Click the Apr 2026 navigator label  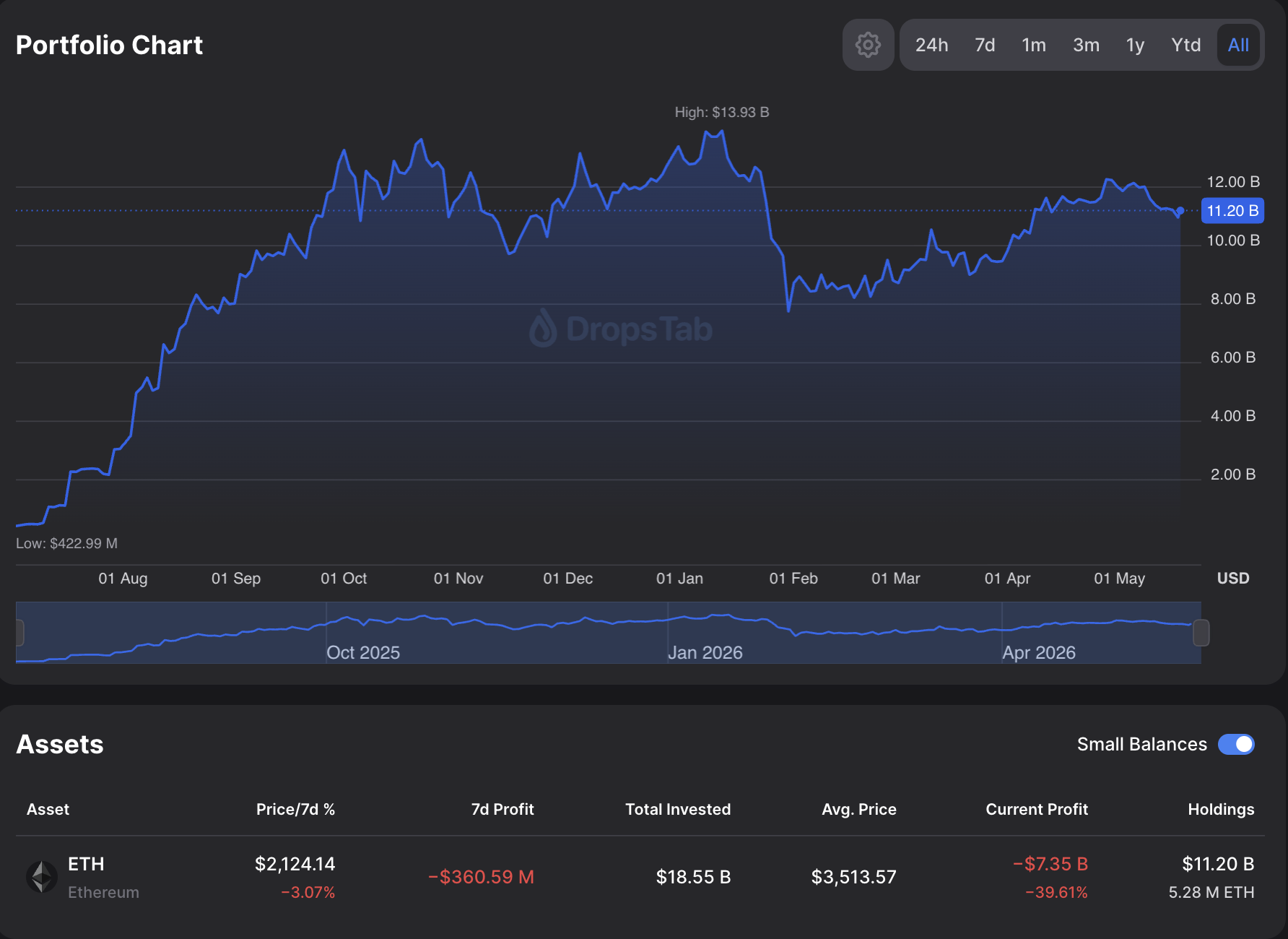tap(1039, 652)
